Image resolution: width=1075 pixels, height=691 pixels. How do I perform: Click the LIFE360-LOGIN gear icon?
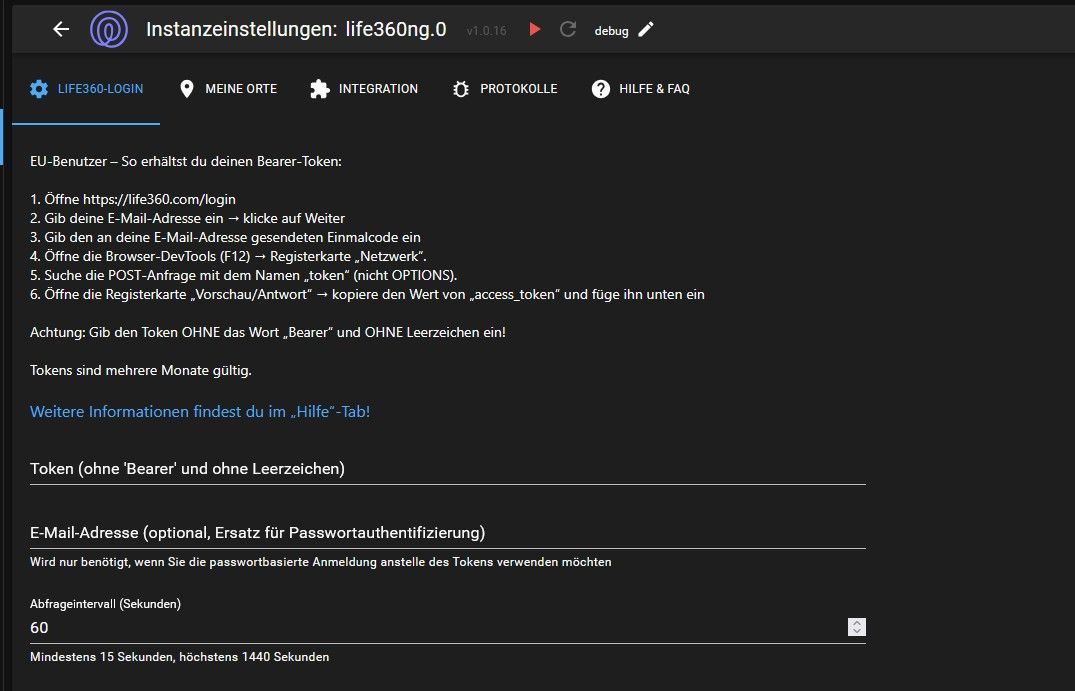pyautogui.click(x=39, y=88)
